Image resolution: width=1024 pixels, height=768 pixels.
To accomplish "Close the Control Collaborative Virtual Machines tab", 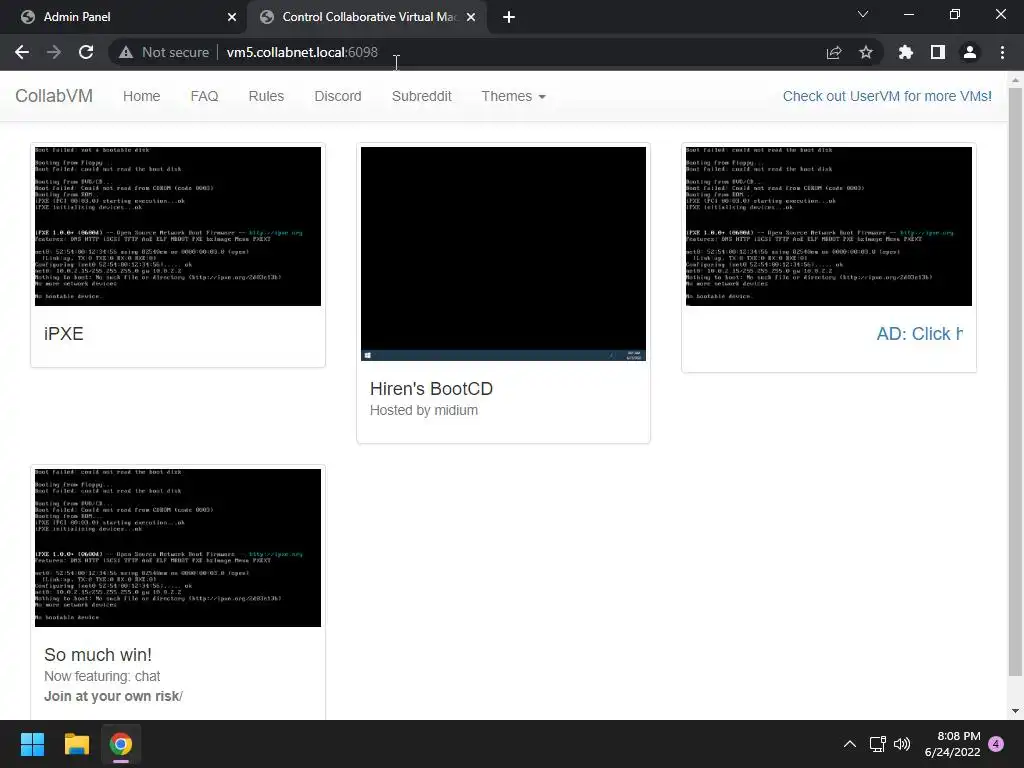I will [471, 17].
